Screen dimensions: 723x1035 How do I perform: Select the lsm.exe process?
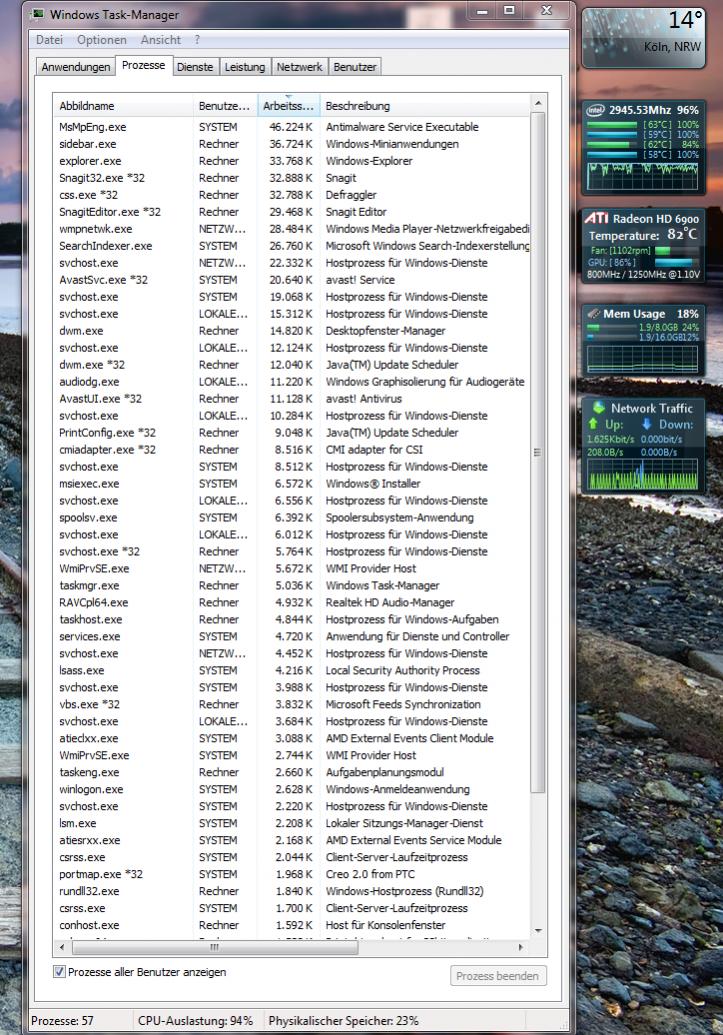(x=292, y=823)
